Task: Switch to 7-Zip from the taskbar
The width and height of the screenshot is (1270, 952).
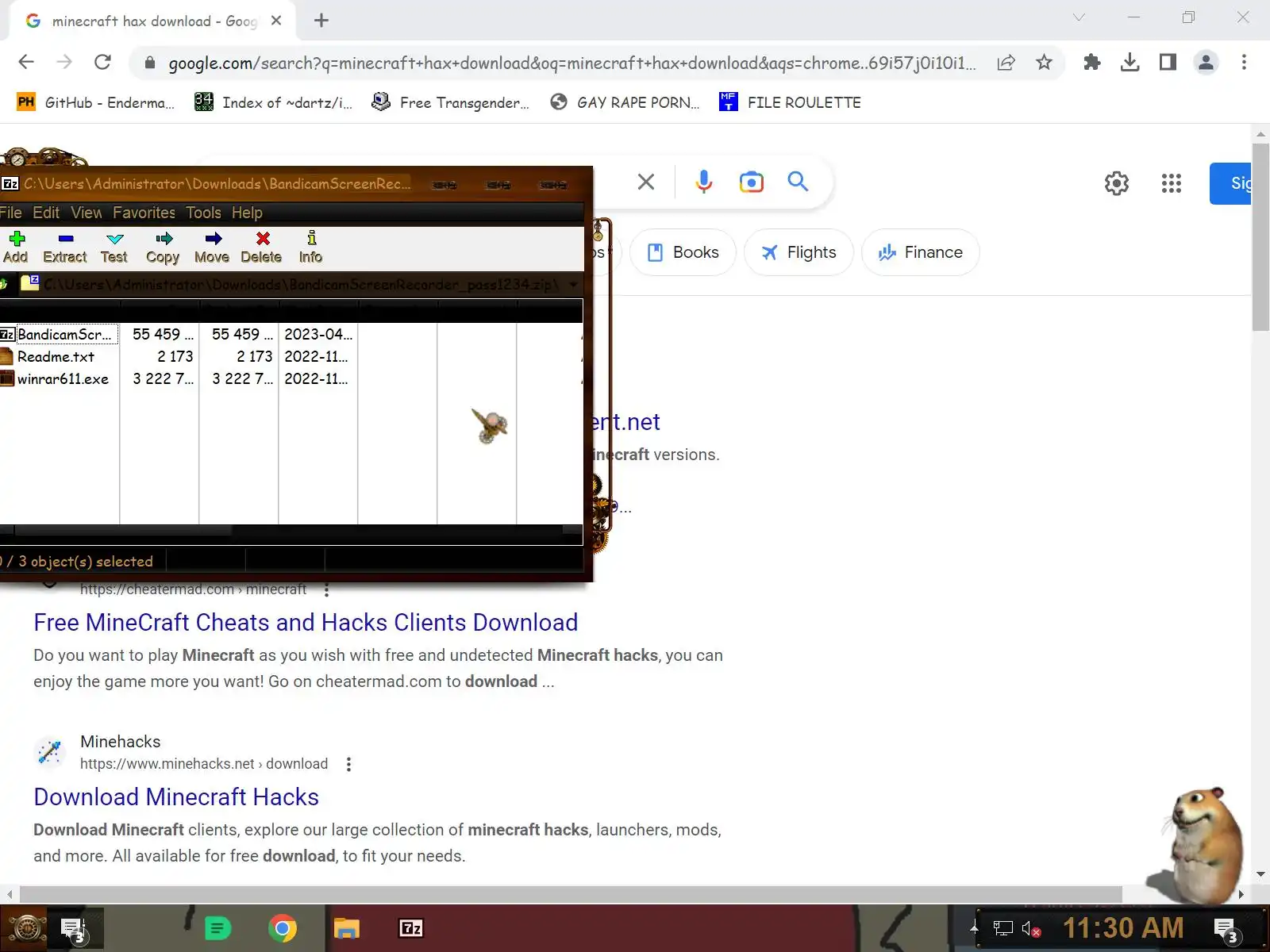Action: (x=410, y=928)
